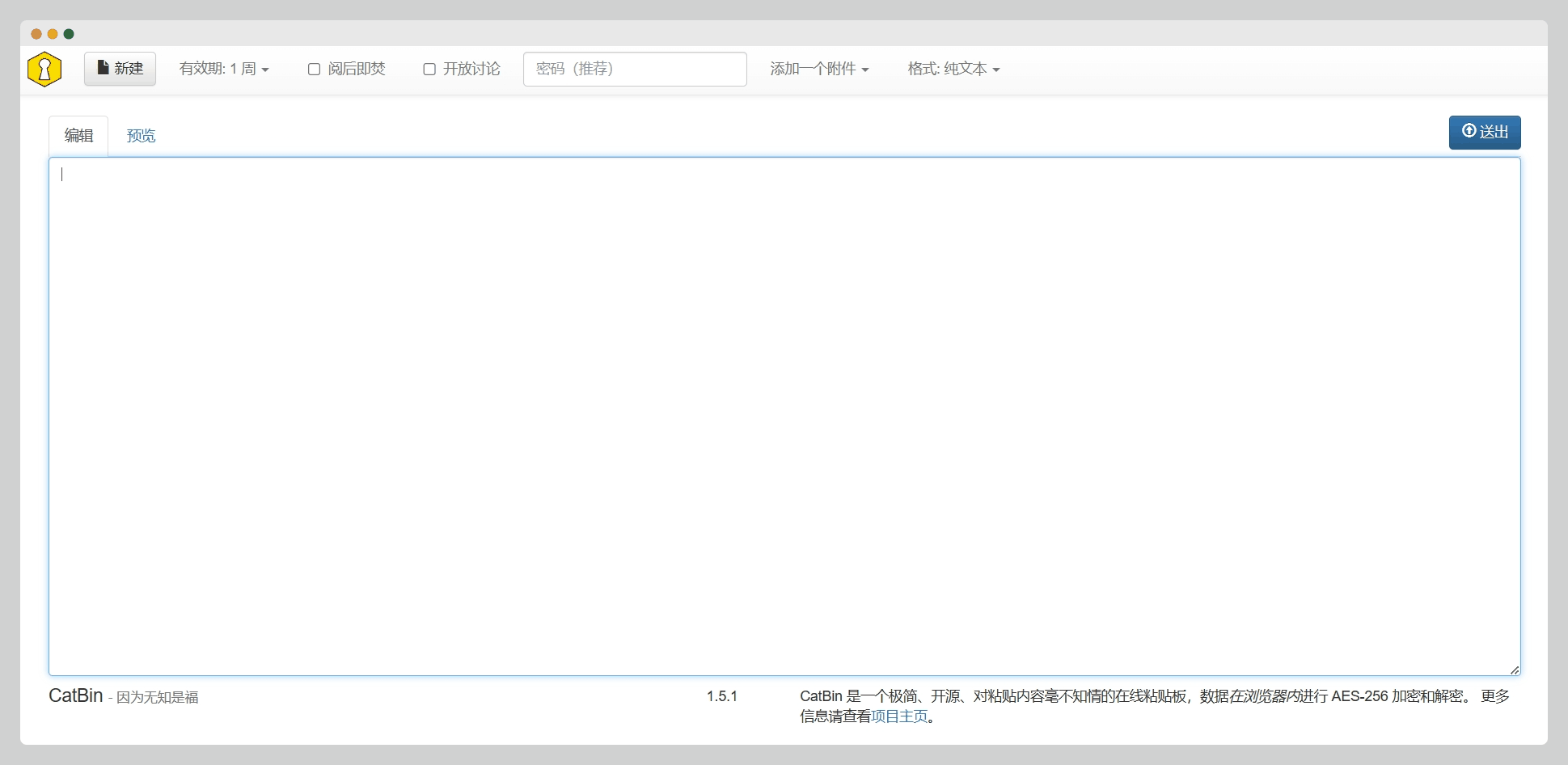The image size is (1568, 765).
Task: Open the 格式: 纯文本 format dropdown
Action: click(x=953, y=70)
